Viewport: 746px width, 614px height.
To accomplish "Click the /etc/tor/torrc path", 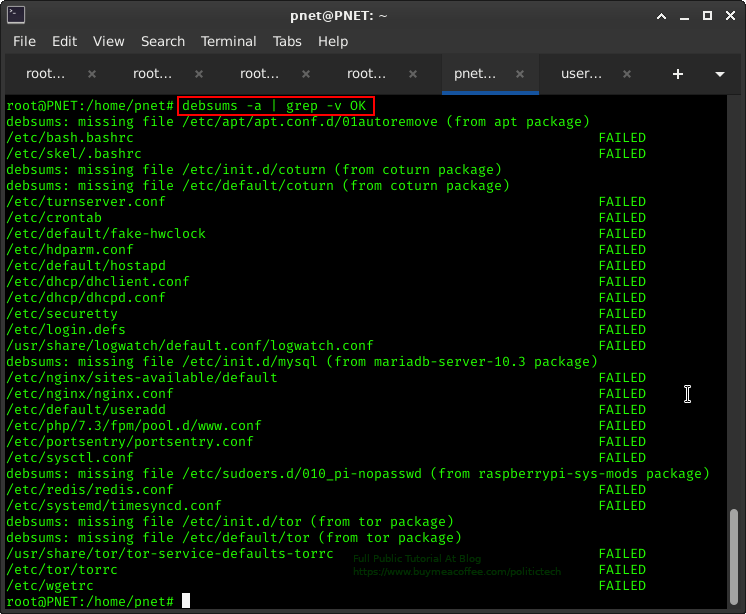I will coord(62,570).
